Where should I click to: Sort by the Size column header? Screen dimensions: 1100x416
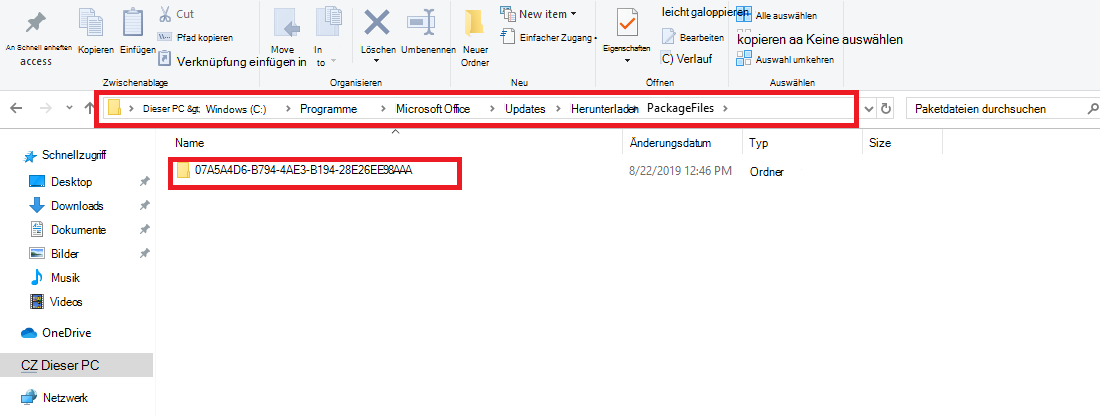click(x=880, y=142)
